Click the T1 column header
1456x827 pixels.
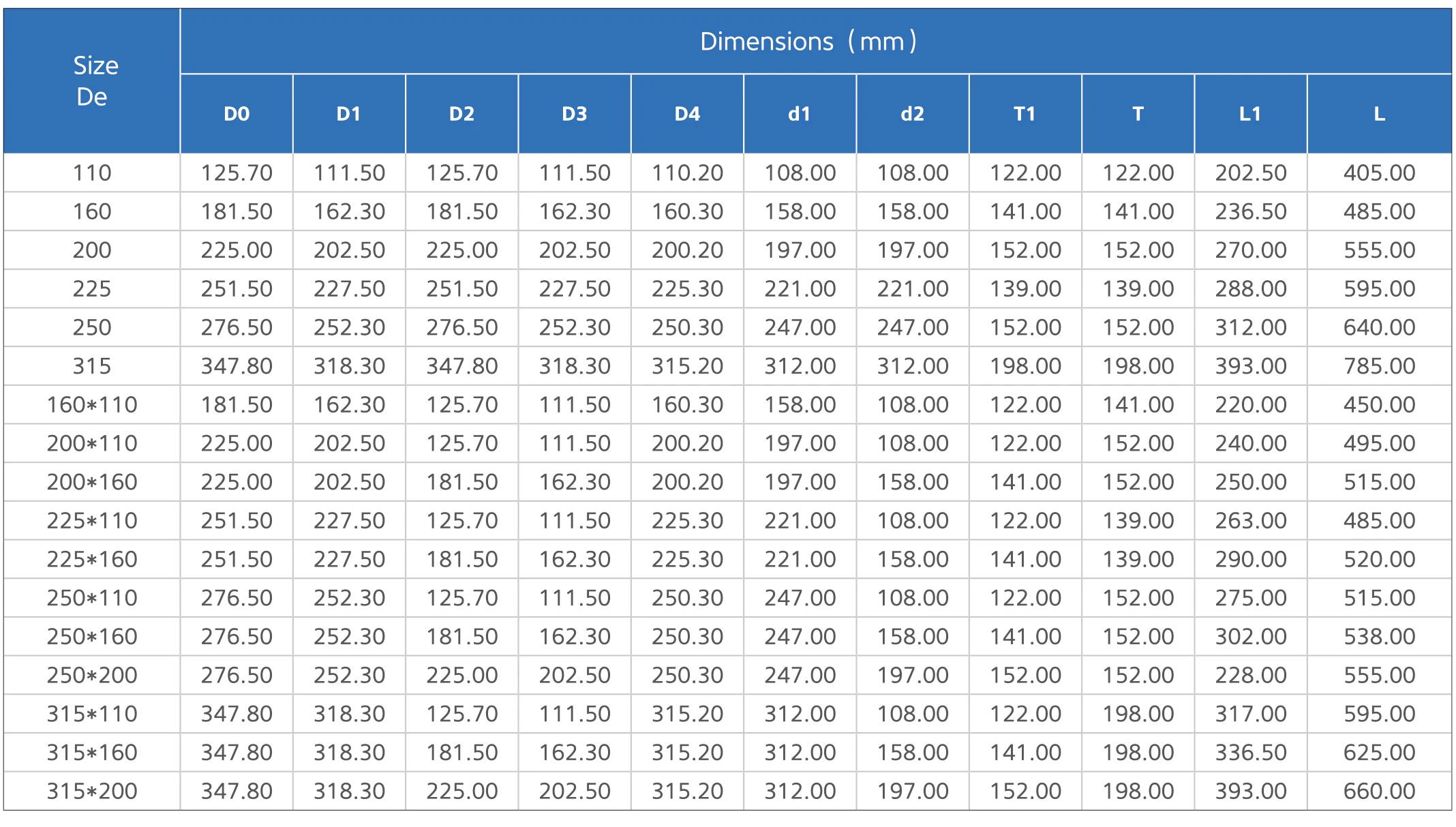(x=1025, y=114)
